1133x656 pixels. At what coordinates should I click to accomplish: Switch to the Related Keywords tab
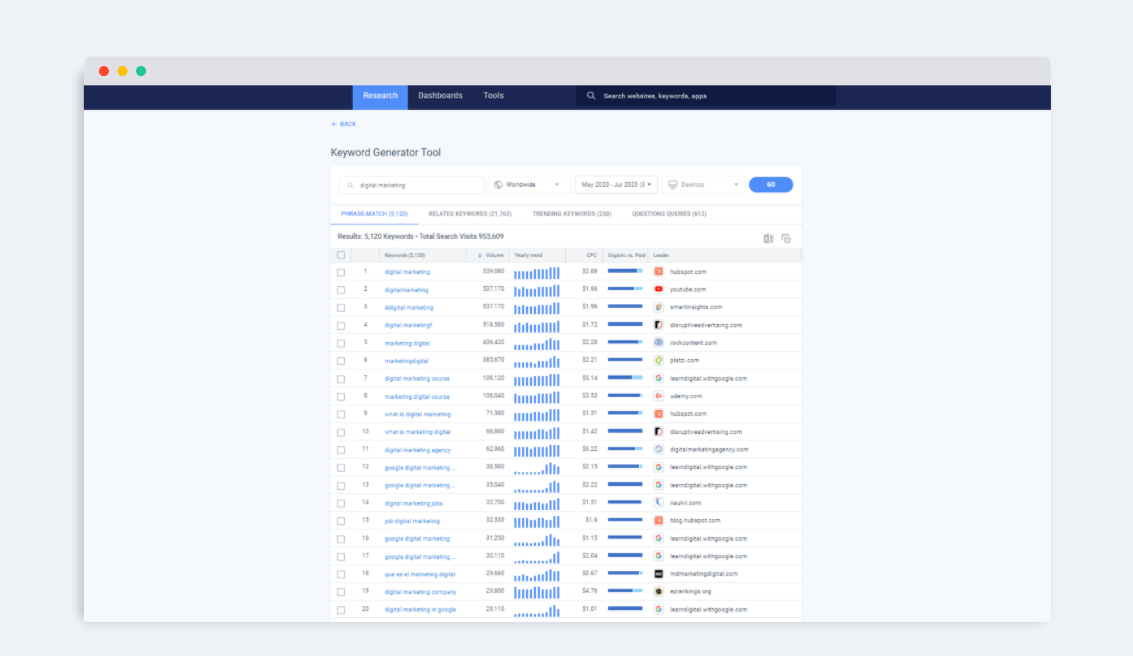(x=470, y=214)
